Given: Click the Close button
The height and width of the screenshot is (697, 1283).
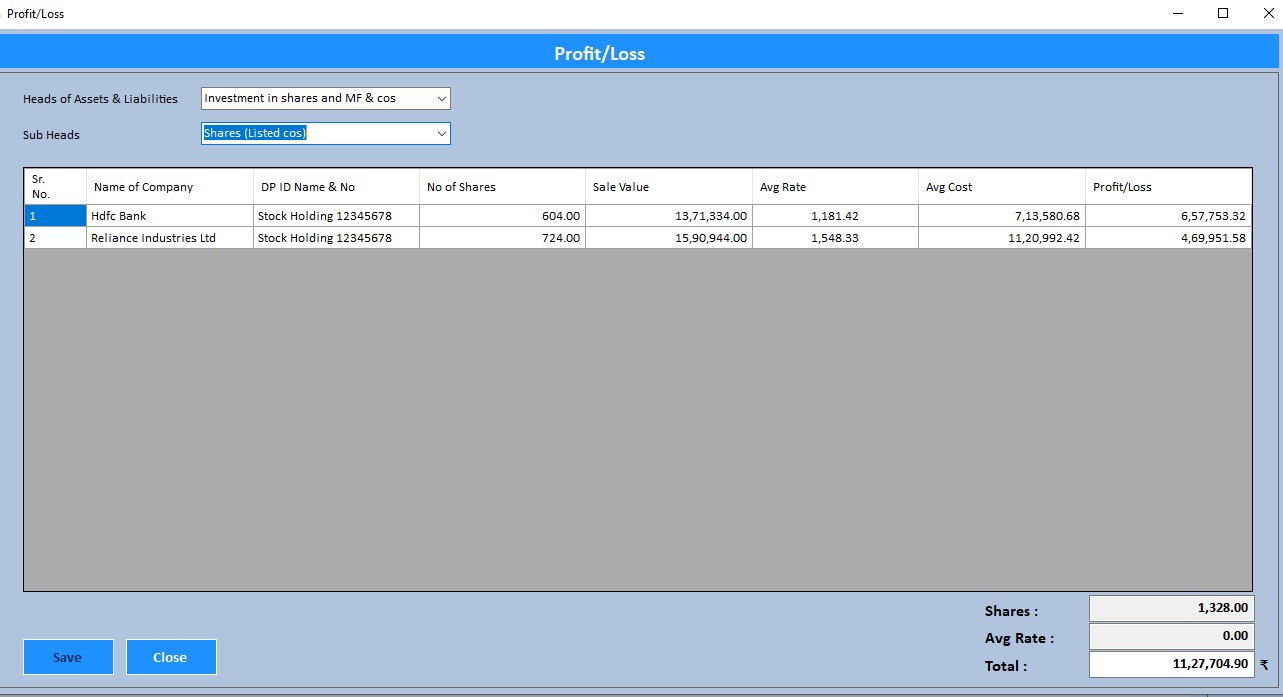Looking at the screenshot, I should (x=171, y=657).
